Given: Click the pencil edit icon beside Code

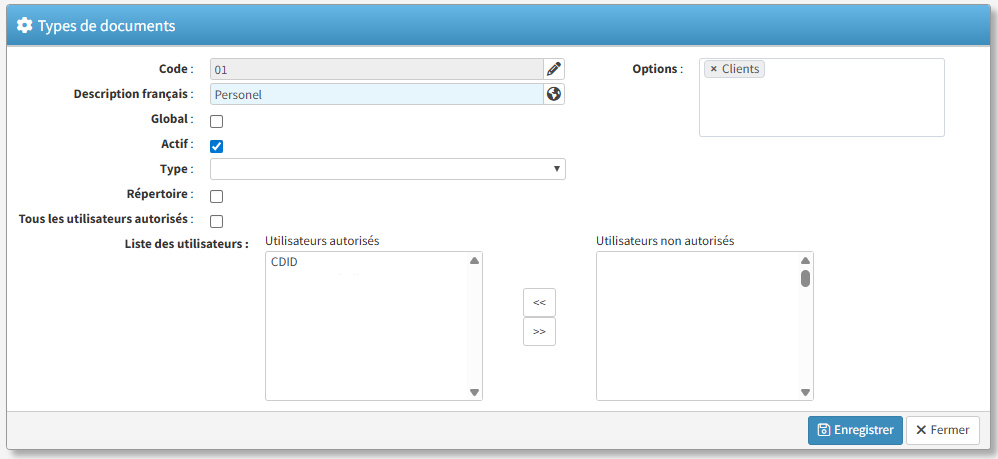Looking at the screenshot, I should point(554,69).
